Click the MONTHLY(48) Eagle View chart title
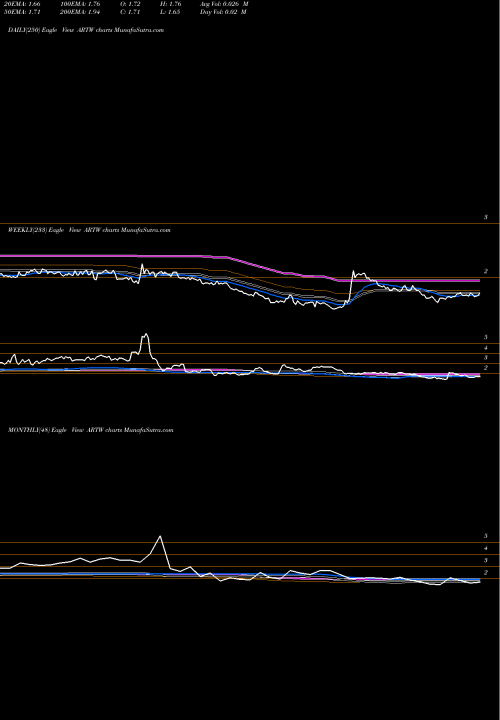Viewport: 500px width, 720px height. [x=90, y=430]
